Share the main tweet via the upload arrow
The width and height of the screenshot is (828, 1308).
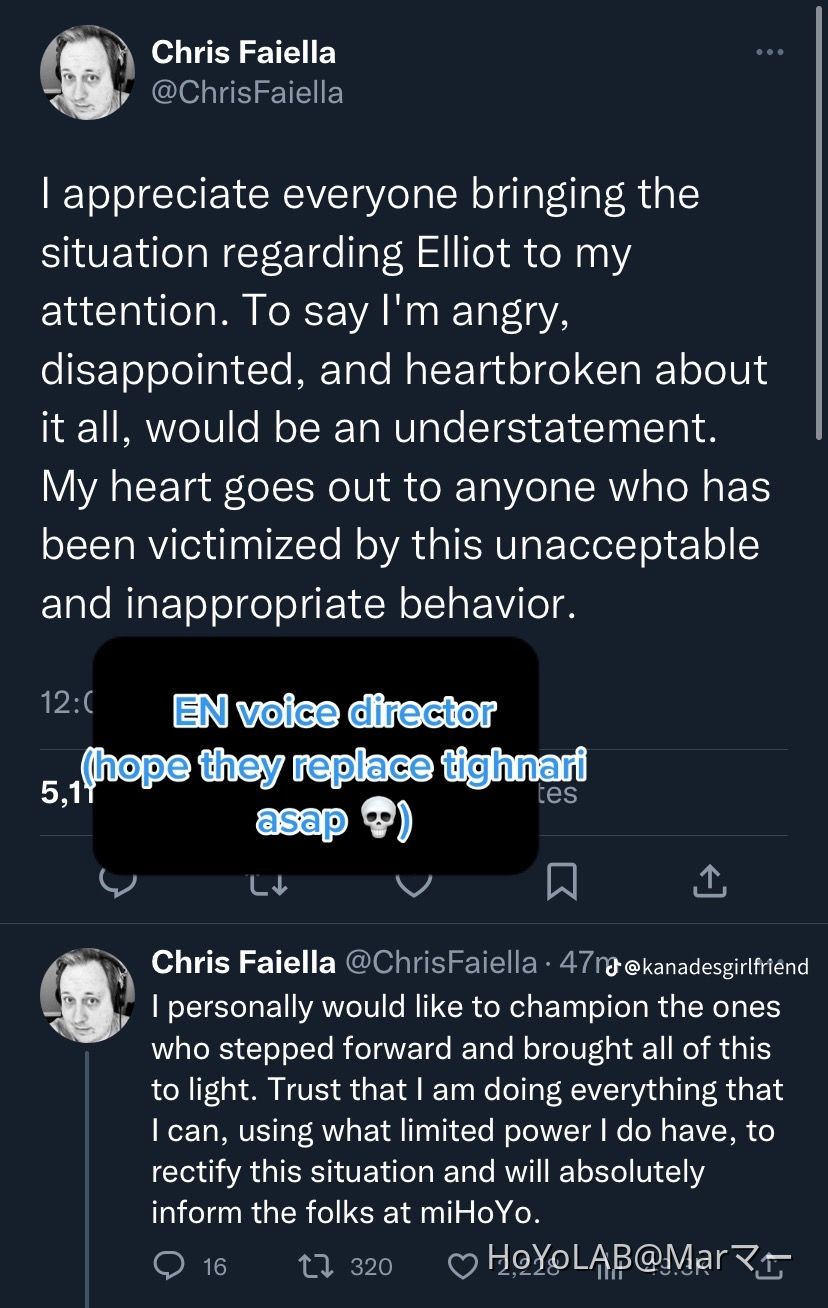pyautogui.click(x=710, y=882)
